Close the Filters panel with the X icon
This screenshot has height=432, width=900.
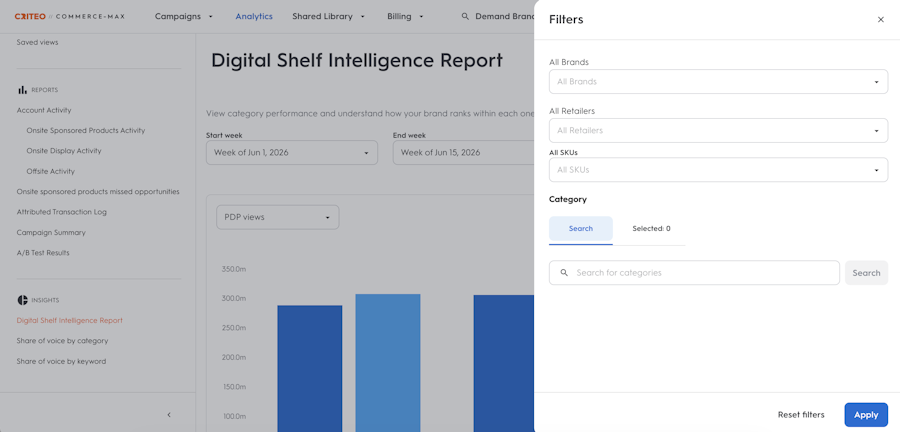[880, 20]
